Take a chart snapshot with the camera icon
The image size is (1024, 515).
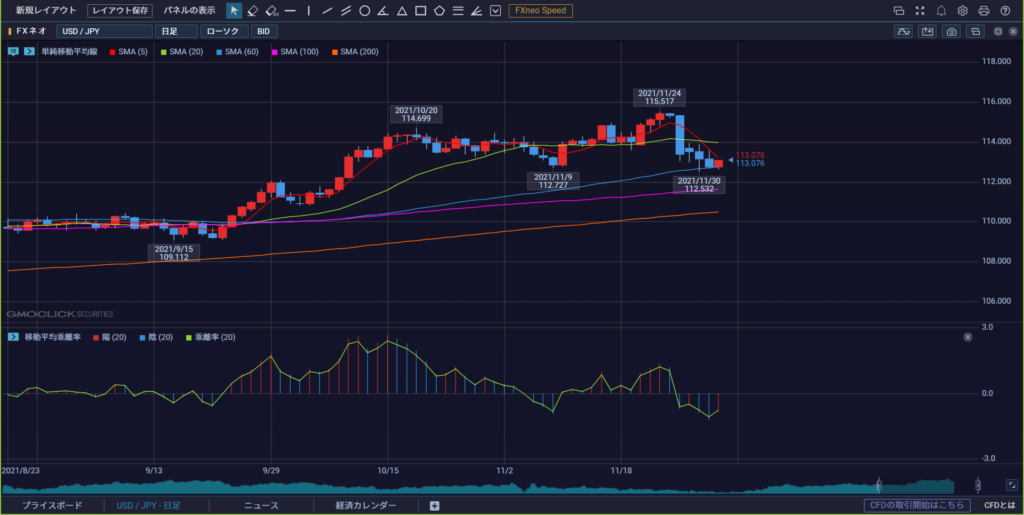coord(952,31)
